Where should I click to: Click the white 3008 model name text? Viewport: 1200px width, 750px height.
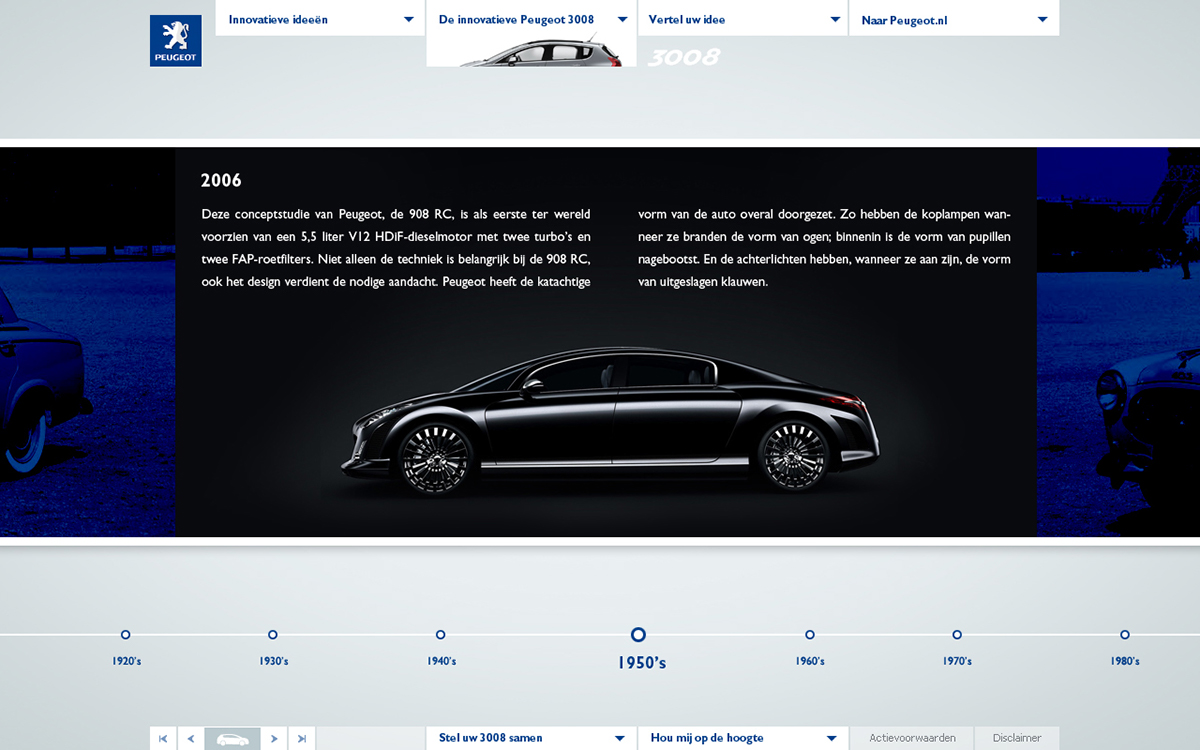684,57
